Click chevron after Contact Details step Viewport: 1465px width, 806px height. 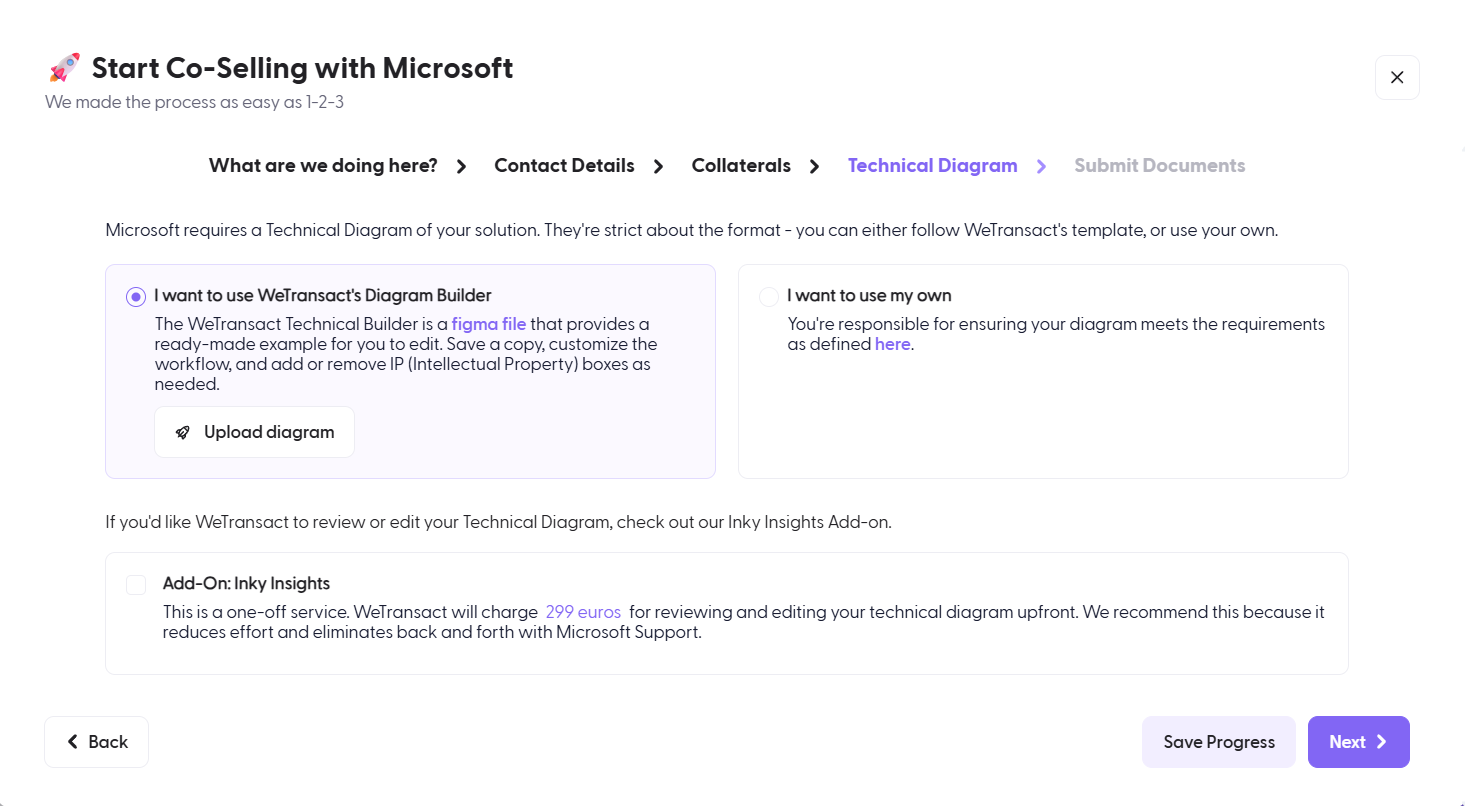click(x=659, y=167)
